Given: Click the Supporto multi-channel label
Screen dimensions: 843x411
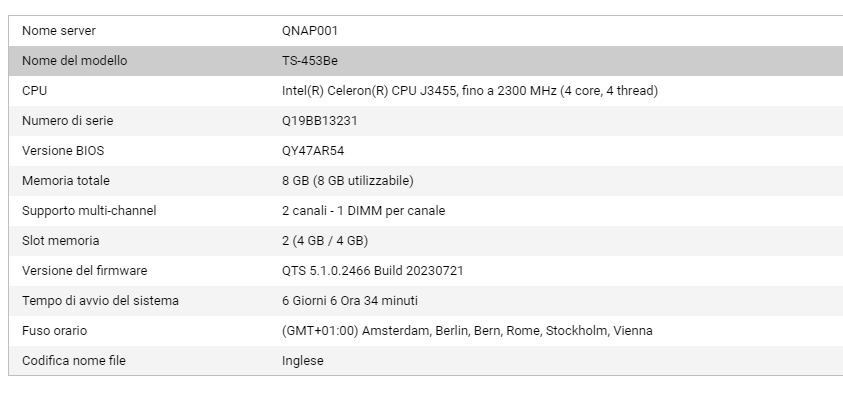Looking at the screenshot, I should (89, 211).
